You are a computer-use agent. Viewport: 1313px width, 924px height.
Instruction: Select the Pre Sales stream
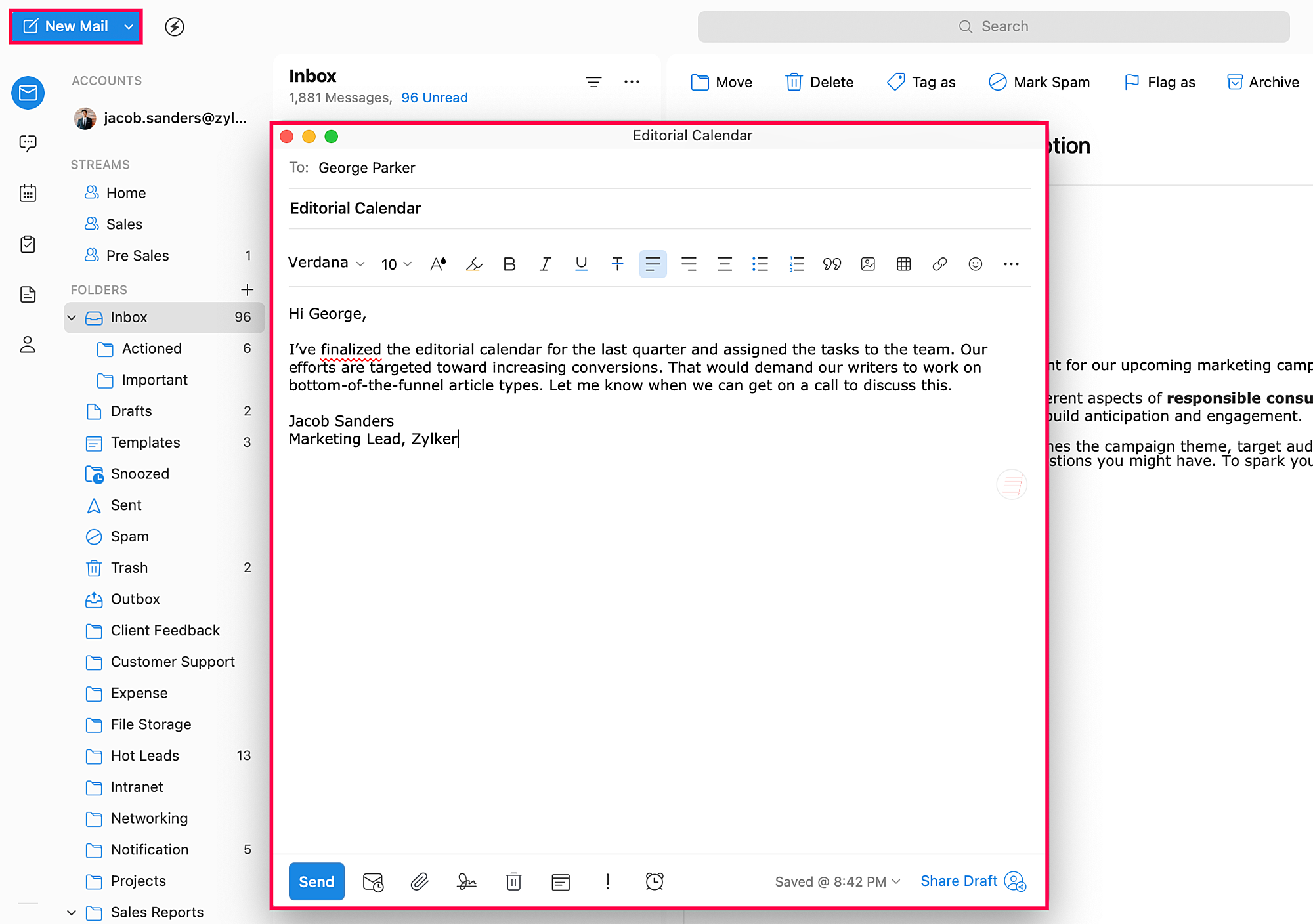137,255
